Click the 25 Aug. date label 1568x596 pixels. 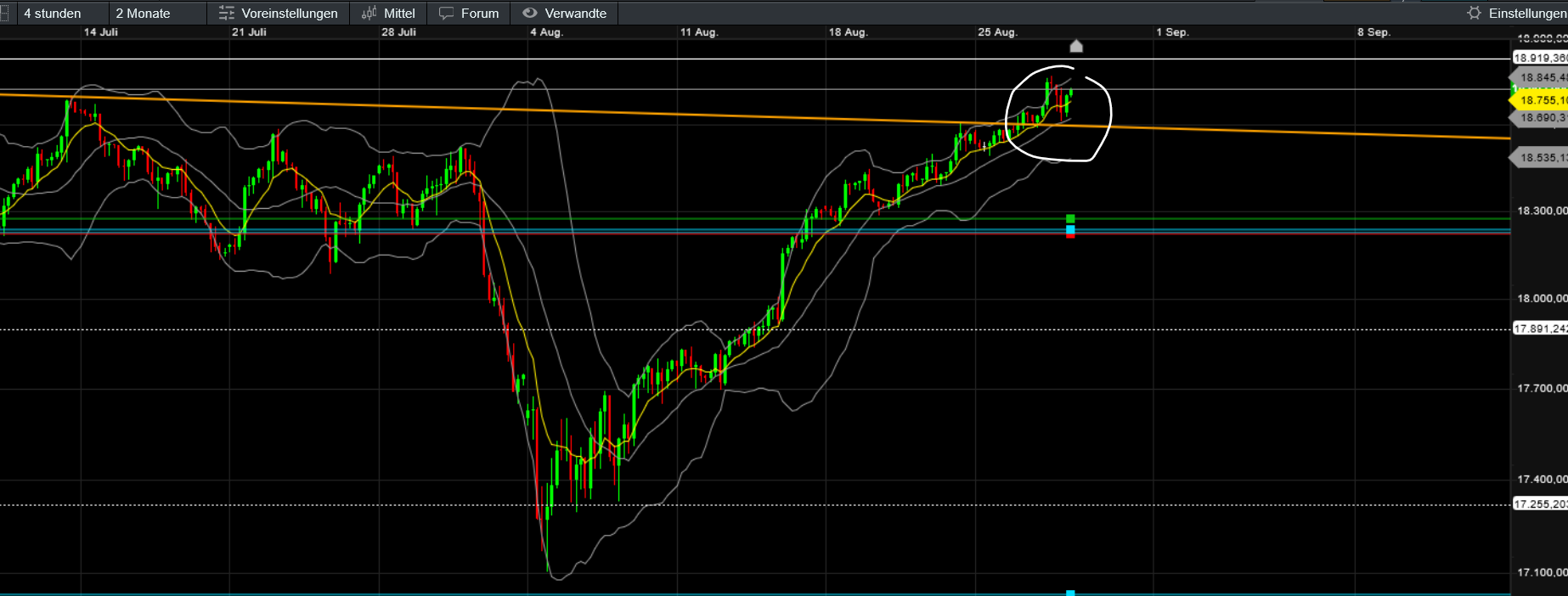coord(997,32)
